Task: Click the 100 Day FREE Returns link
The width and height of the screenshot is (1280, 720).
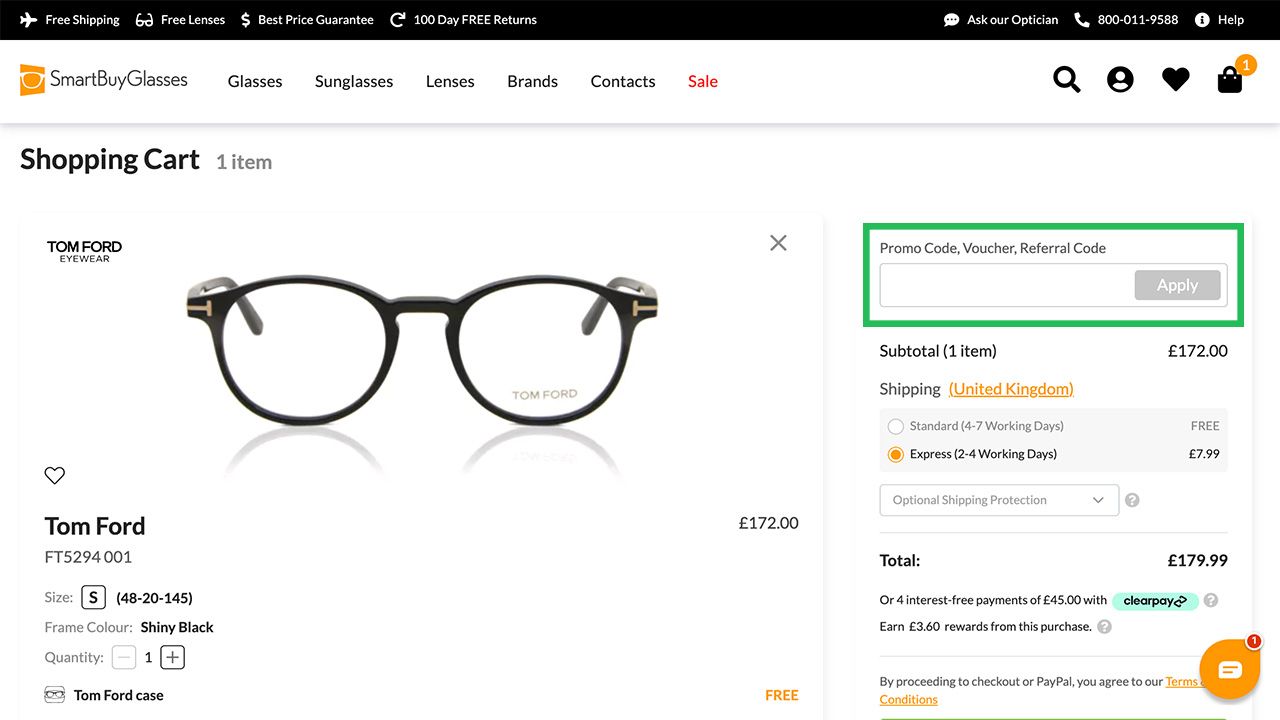Action: click(475, 20)
